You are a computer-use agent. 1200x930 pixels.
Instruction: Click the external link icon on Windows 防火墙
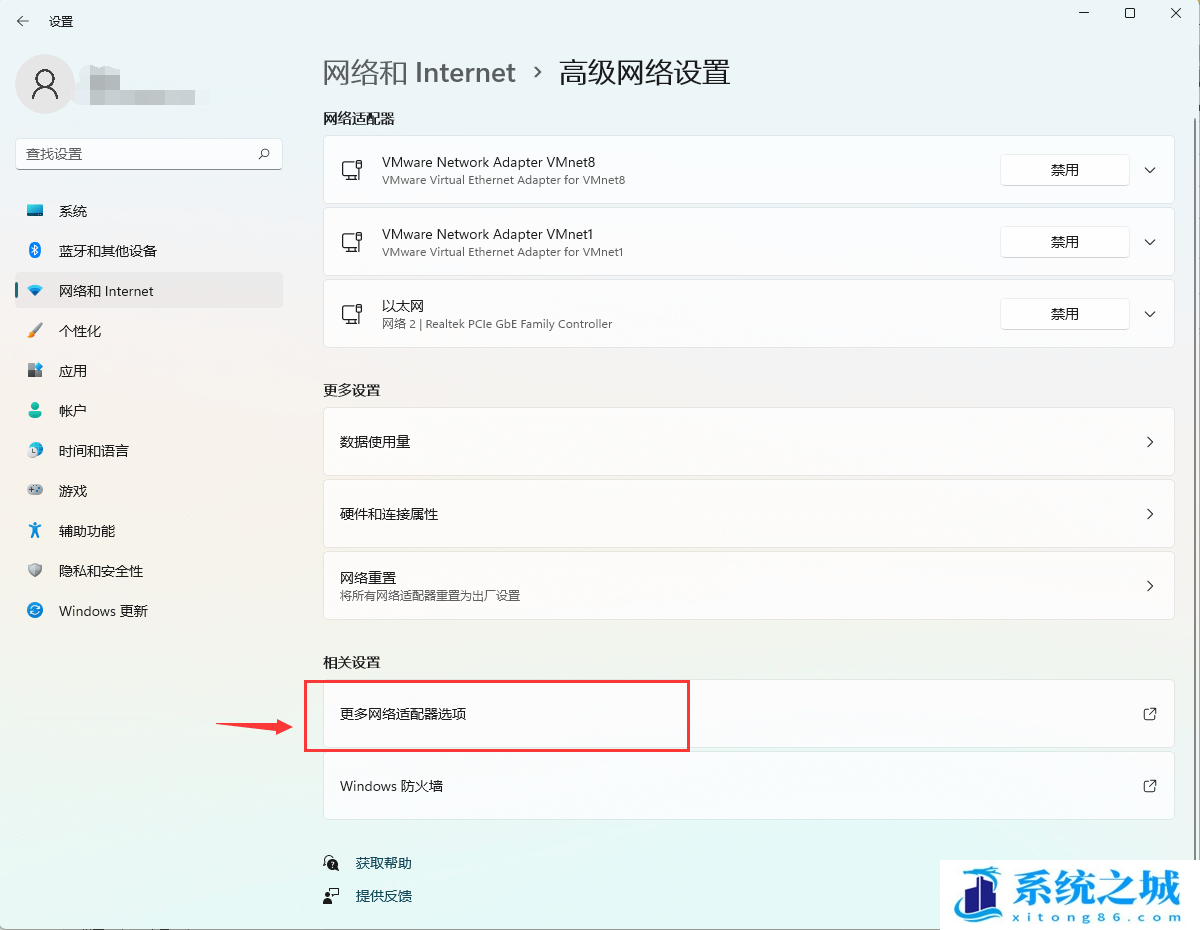(x=1149, y=786)
